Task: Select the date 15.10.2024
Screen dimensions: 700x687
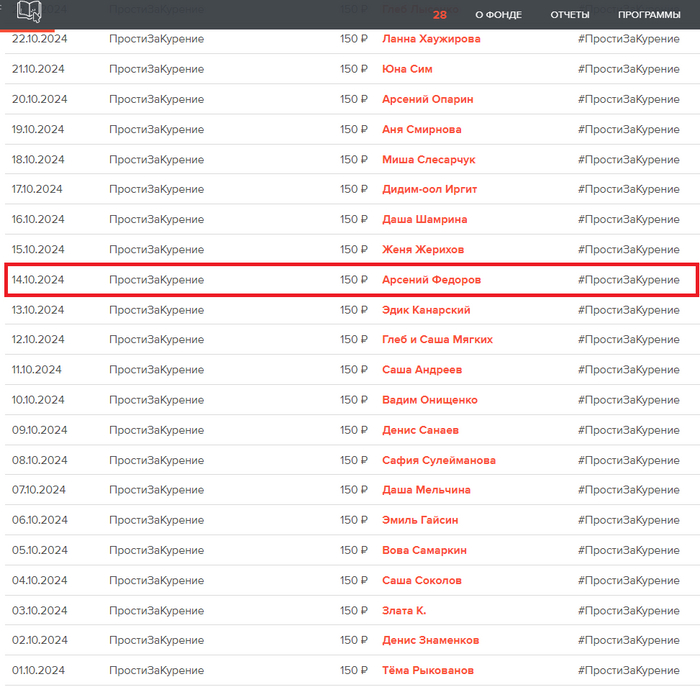Action: pos(38,250)
